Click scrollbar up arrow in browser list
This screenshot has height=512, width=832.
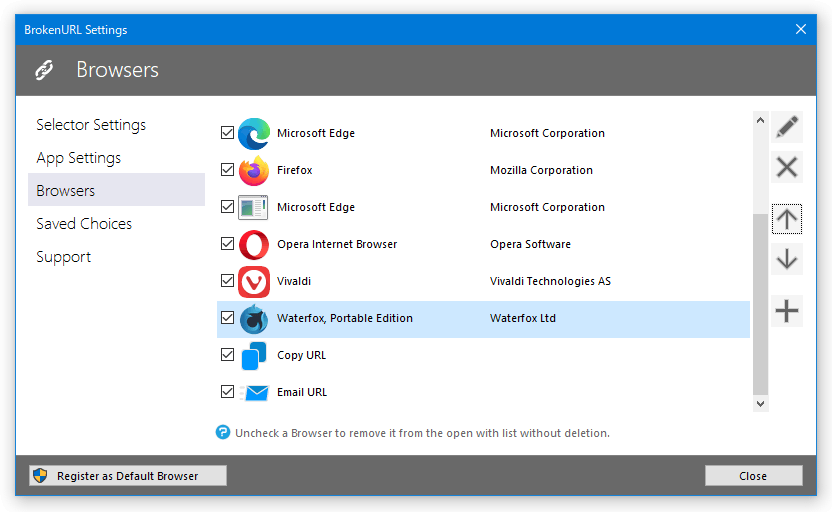click(760, 120)
